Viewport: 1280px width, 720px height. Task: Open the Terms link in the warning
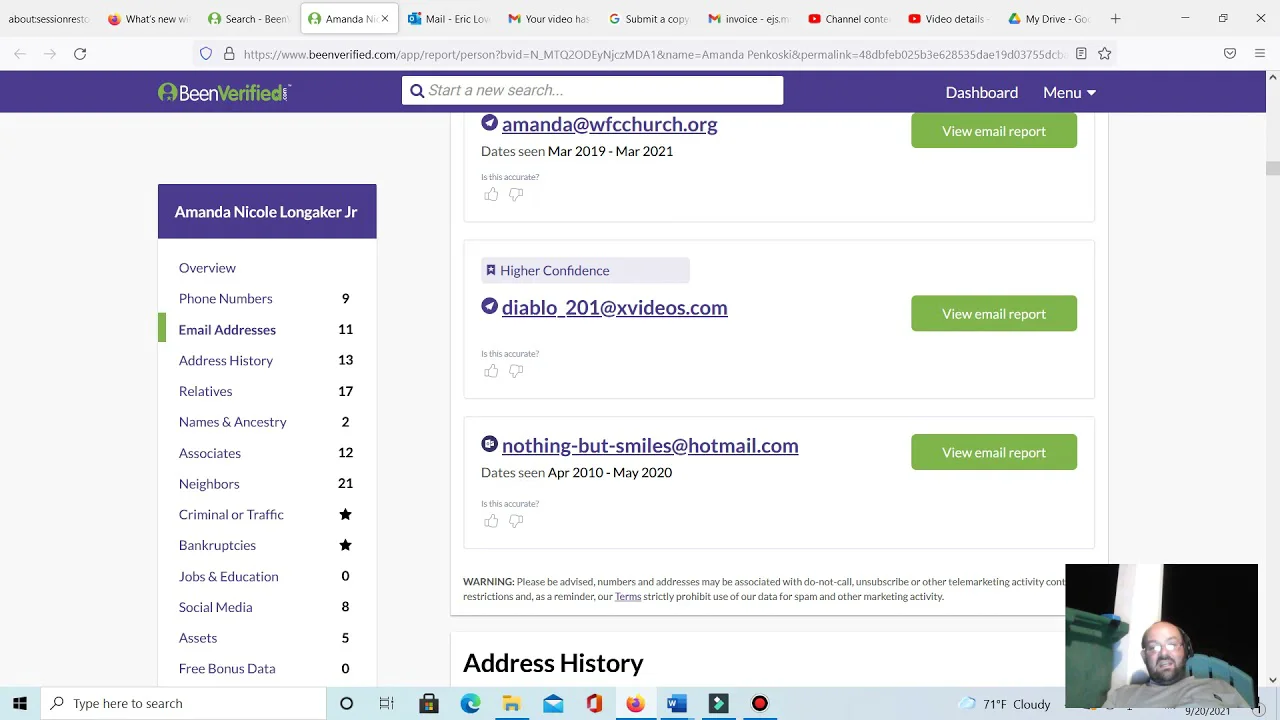[627, 597]
